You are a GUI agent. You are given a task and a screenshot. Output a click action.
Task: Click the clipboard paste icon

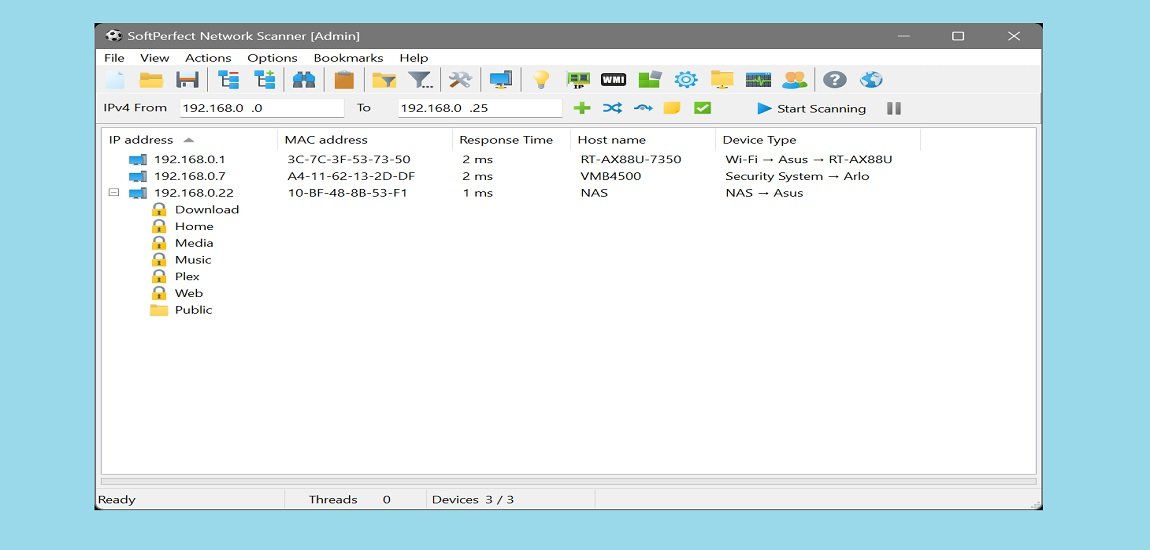click(x=344, y=80)
